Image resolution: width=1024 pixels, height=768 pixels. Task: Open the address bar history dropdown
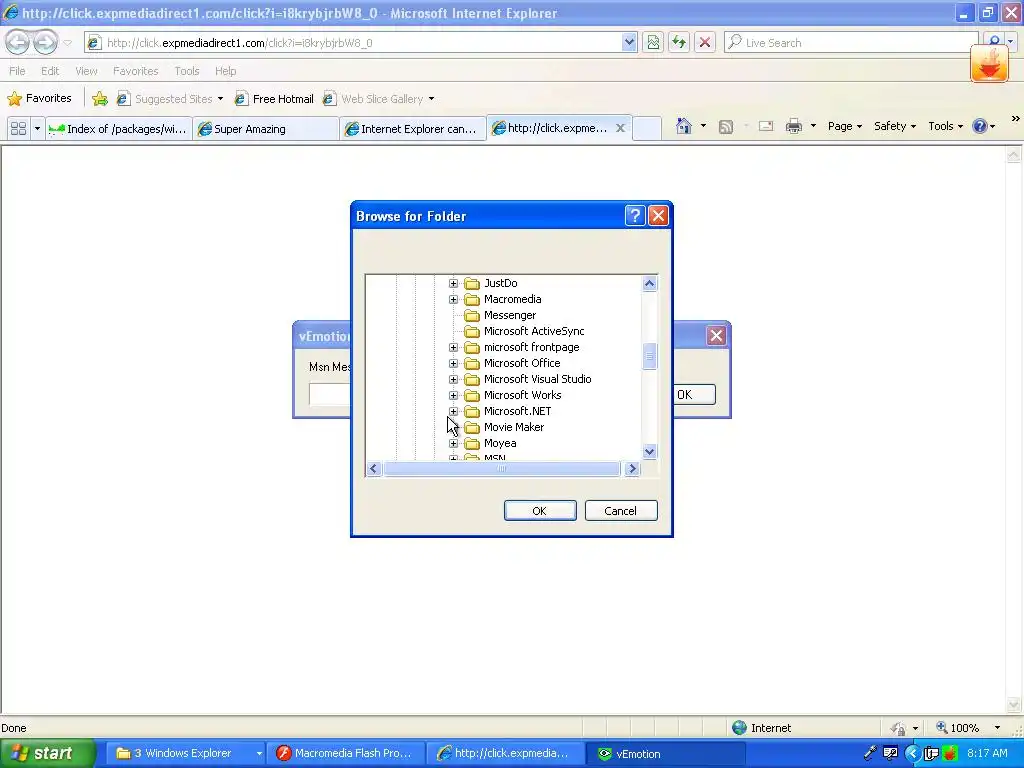coord(629,42)
